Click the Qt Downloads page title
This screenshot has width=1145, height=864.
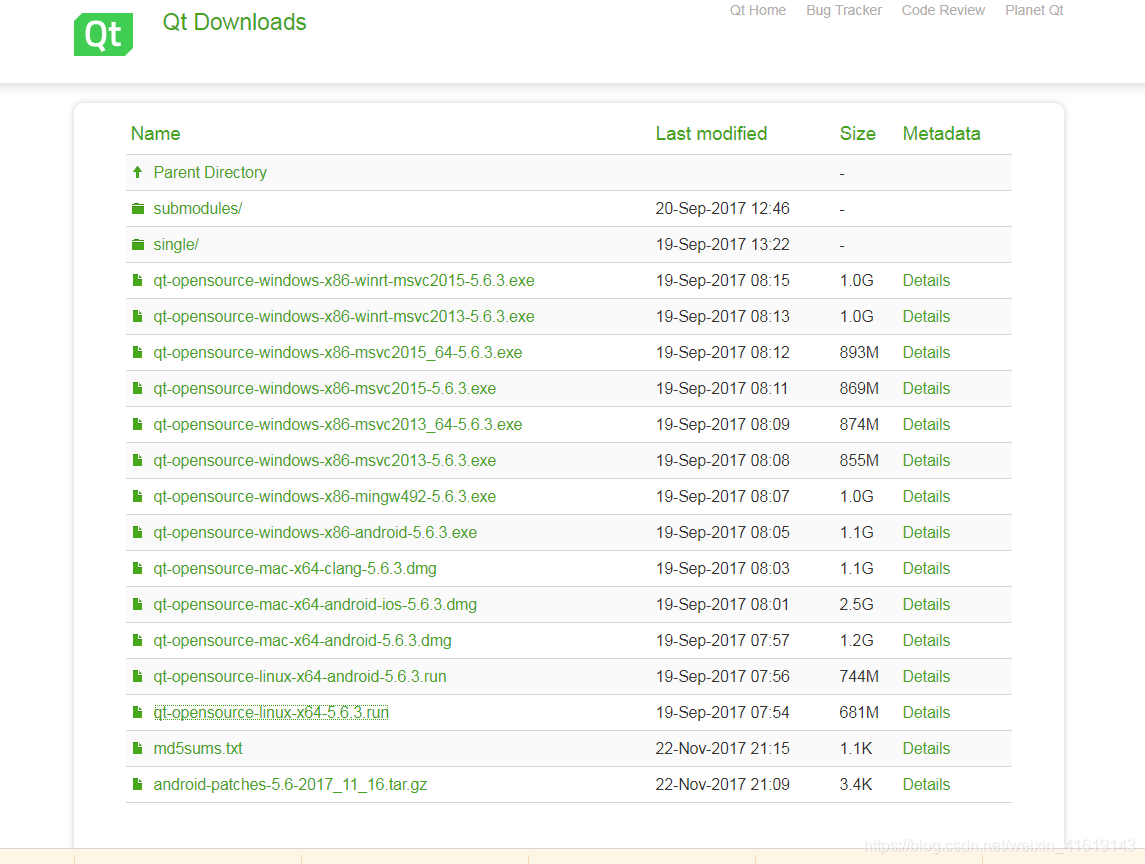click(234, 23)
